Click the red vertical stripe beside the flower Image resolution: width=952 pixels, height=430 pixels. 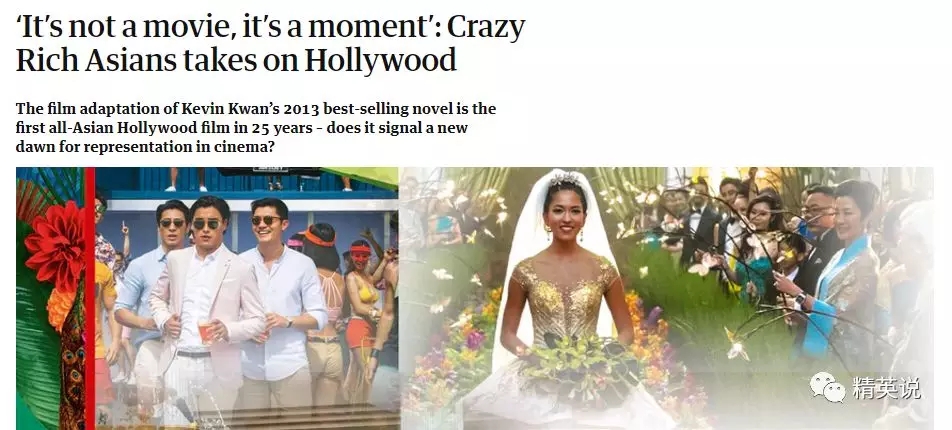coord(90,298)
